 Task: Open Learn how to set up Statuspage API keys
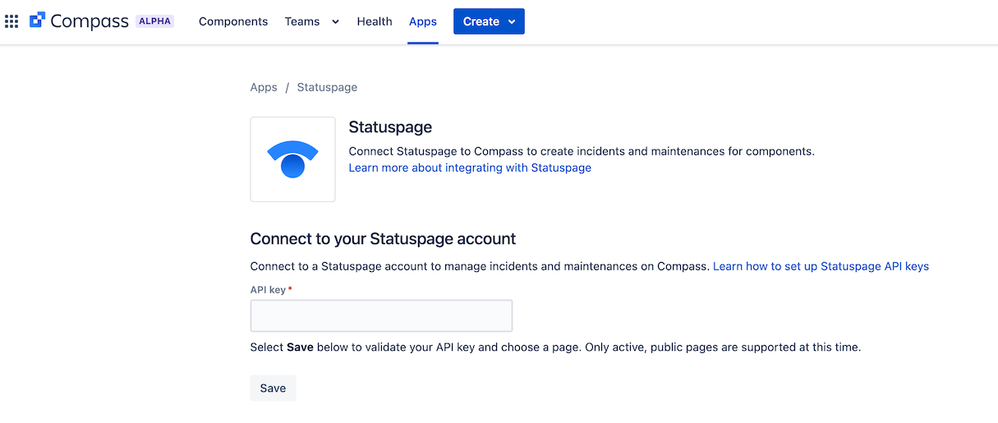[x=821, y=267]
